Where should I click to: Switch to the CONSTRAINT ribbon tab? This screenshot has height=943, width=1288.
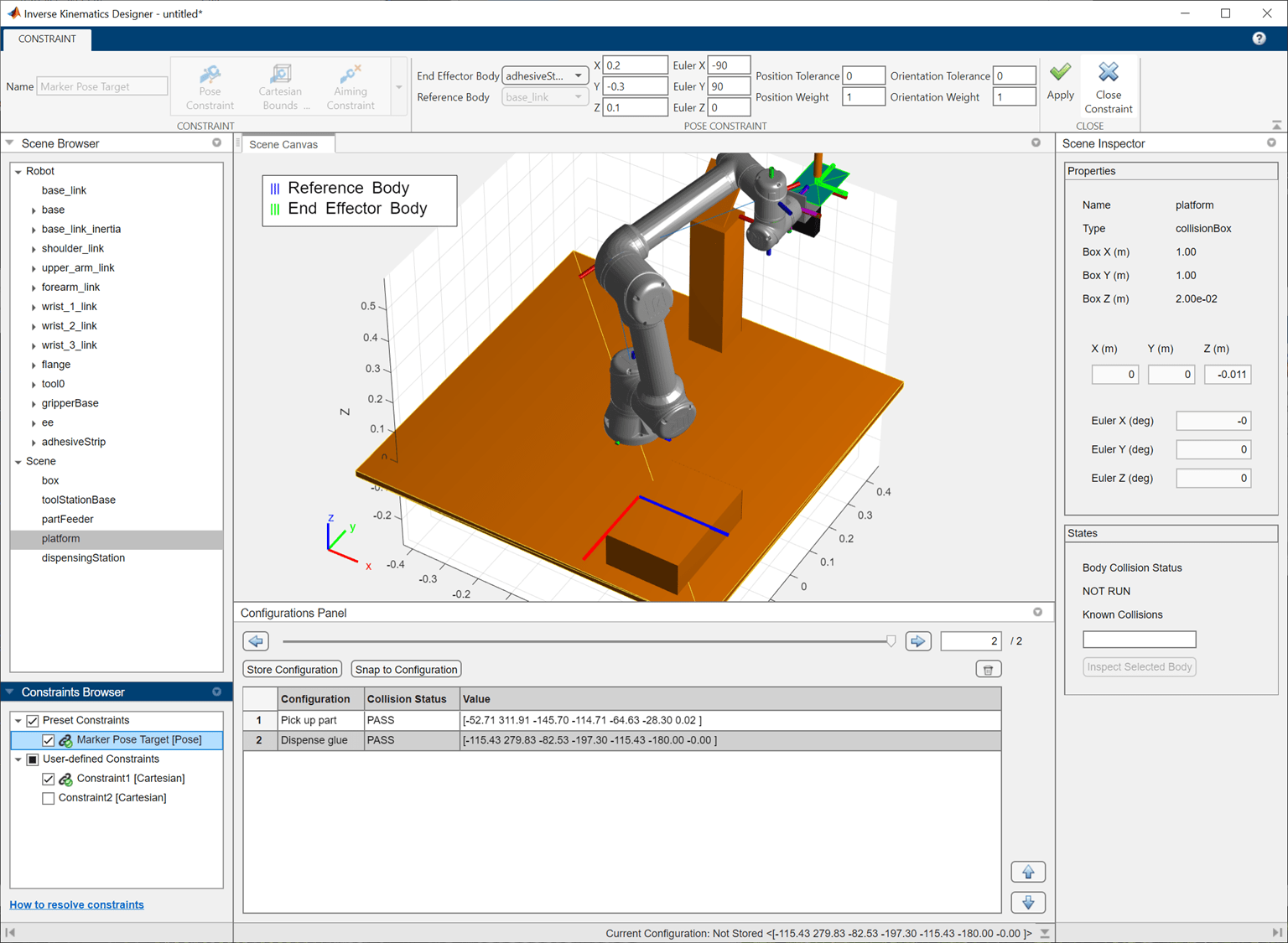47,39
